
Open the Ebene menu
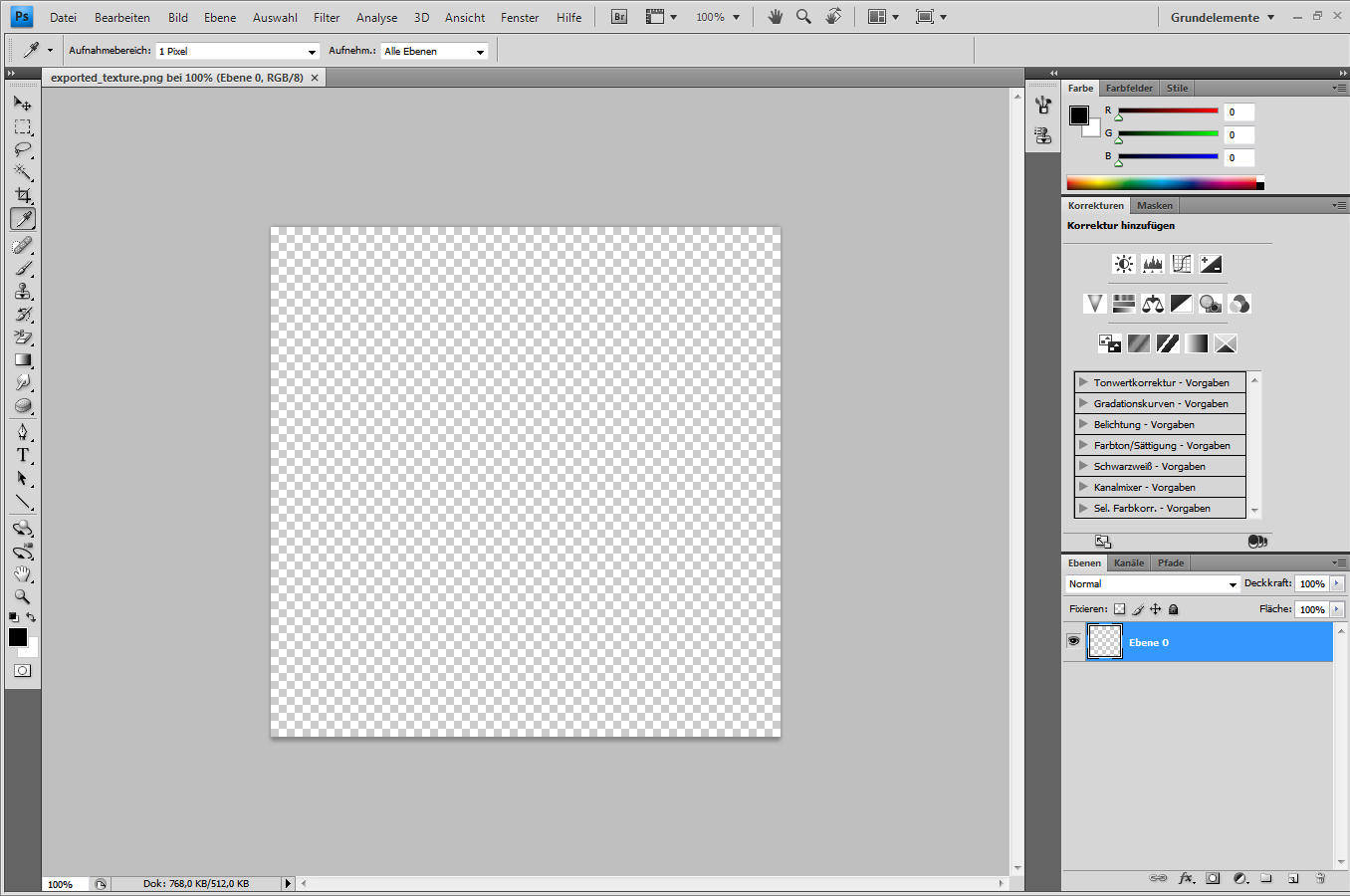[220, 18]
